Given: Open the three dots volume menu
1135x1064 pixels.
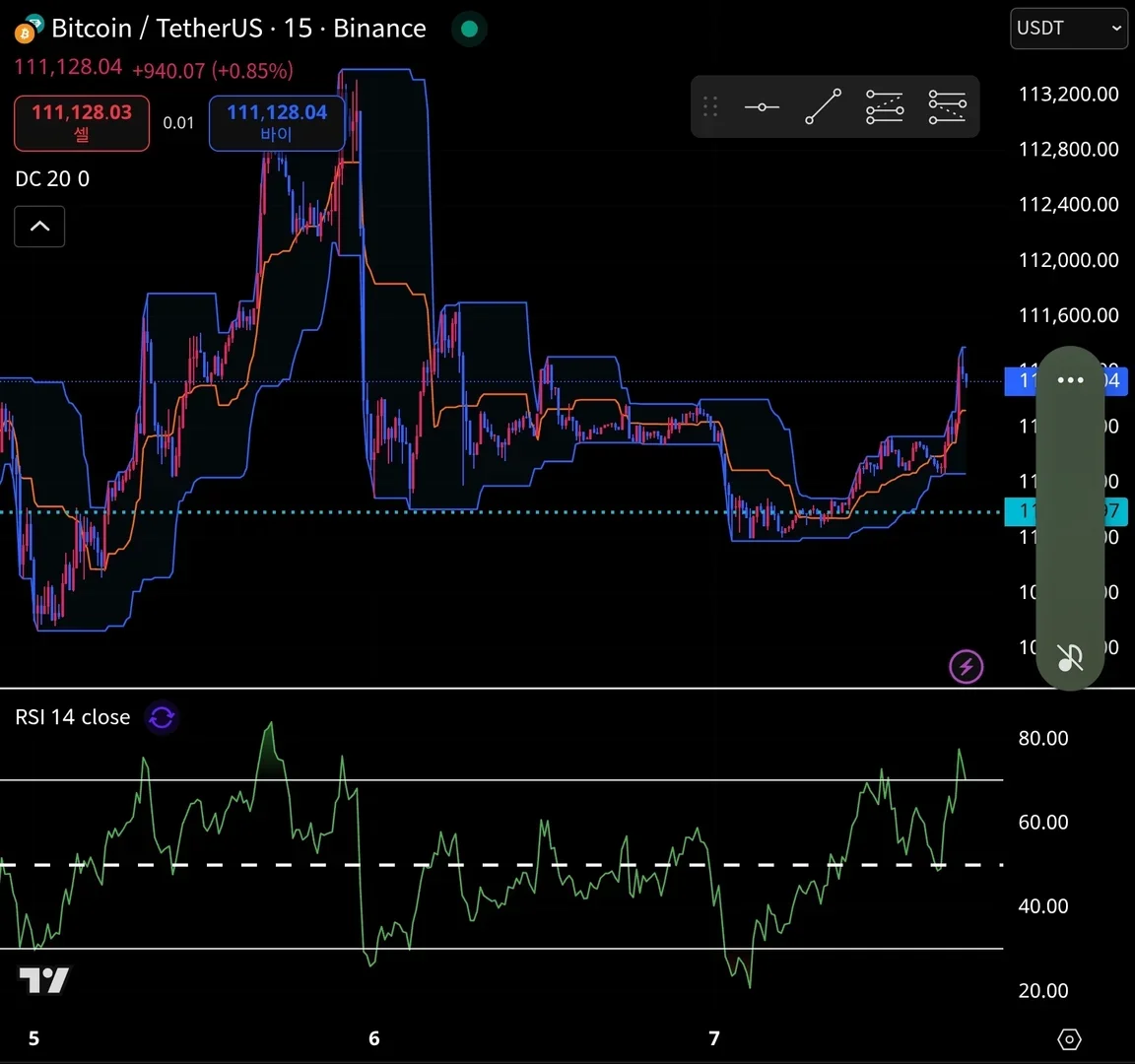Looking at the screenshot, I should pos(1070,380).
